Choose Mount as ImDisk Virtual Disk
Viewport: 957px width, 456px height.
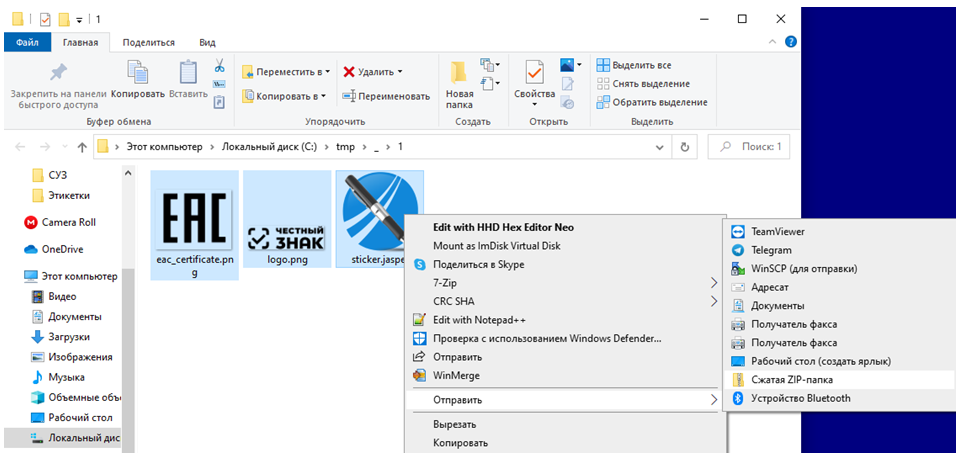(496, 246)
